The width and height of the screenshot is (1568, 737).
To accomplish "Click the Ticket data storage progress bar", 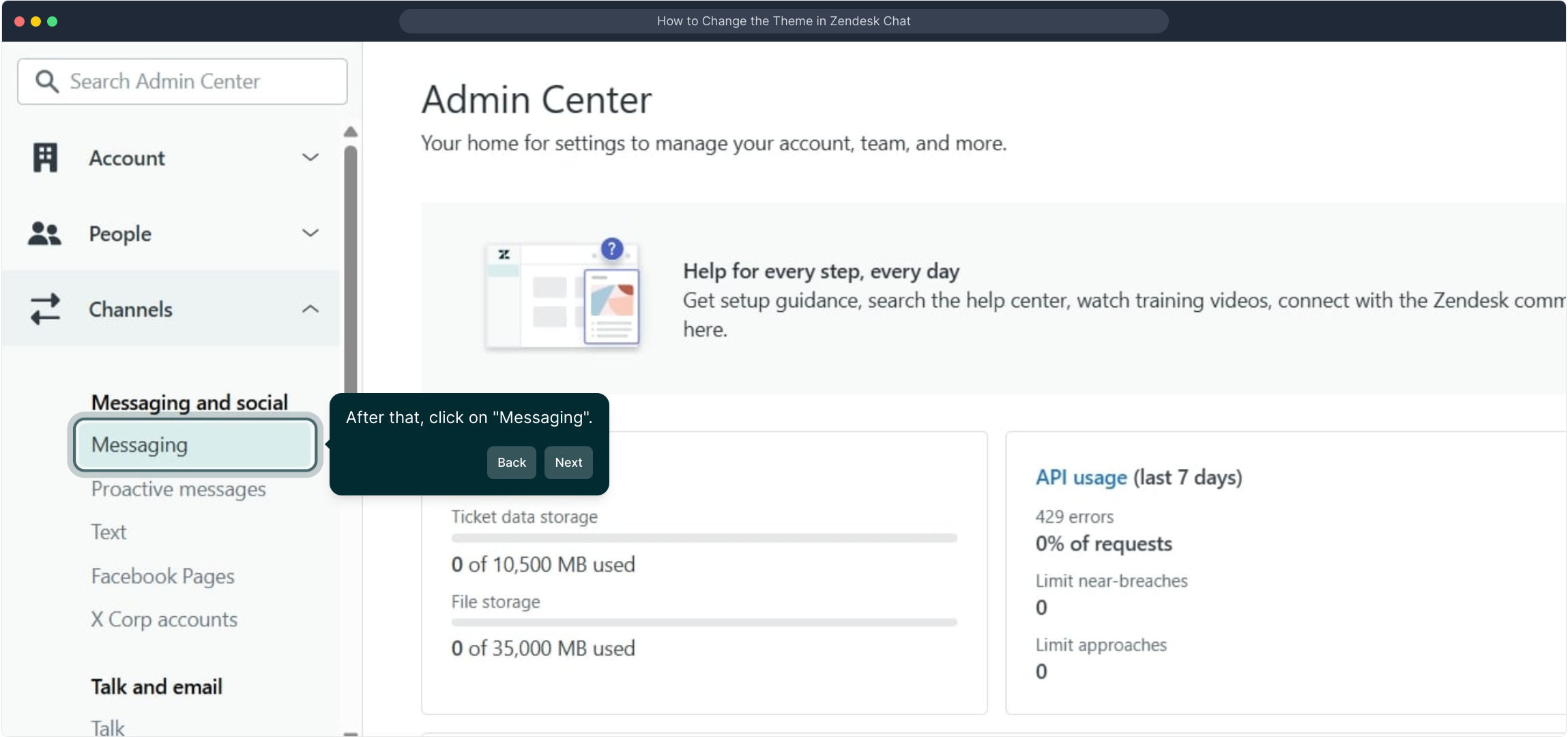I will click(x=703, y=538).
